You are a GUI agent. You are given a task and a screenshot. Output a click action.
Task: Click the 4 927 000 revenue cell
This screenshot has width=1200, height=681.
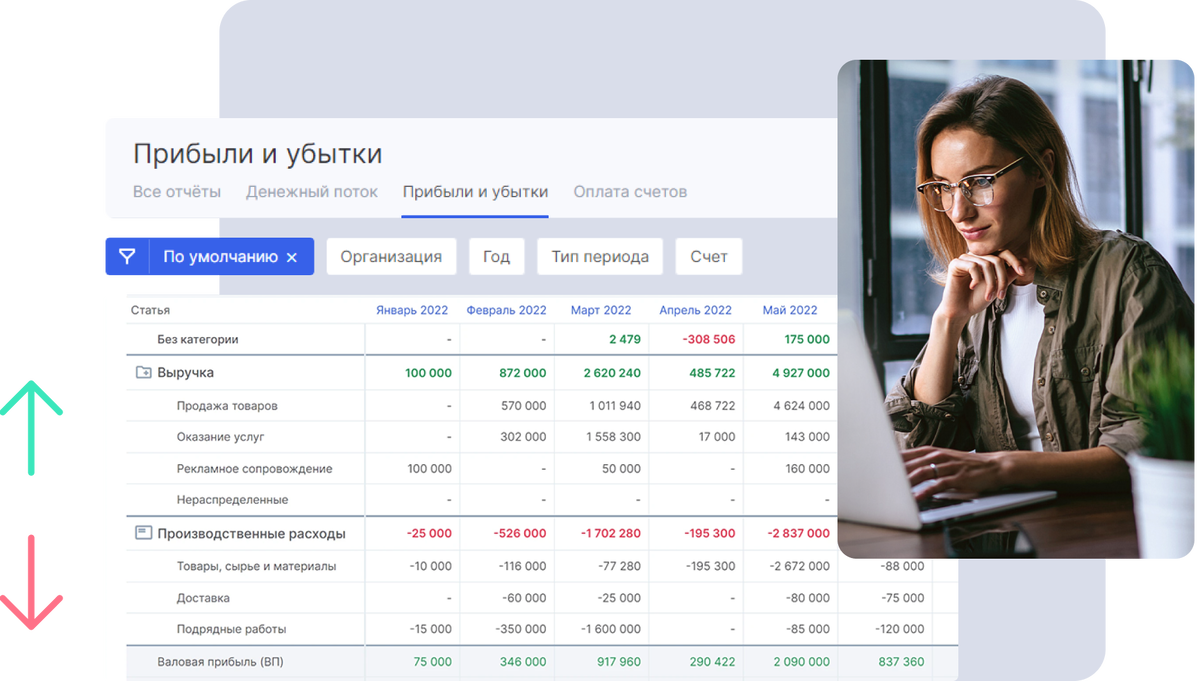coord(801,372)
